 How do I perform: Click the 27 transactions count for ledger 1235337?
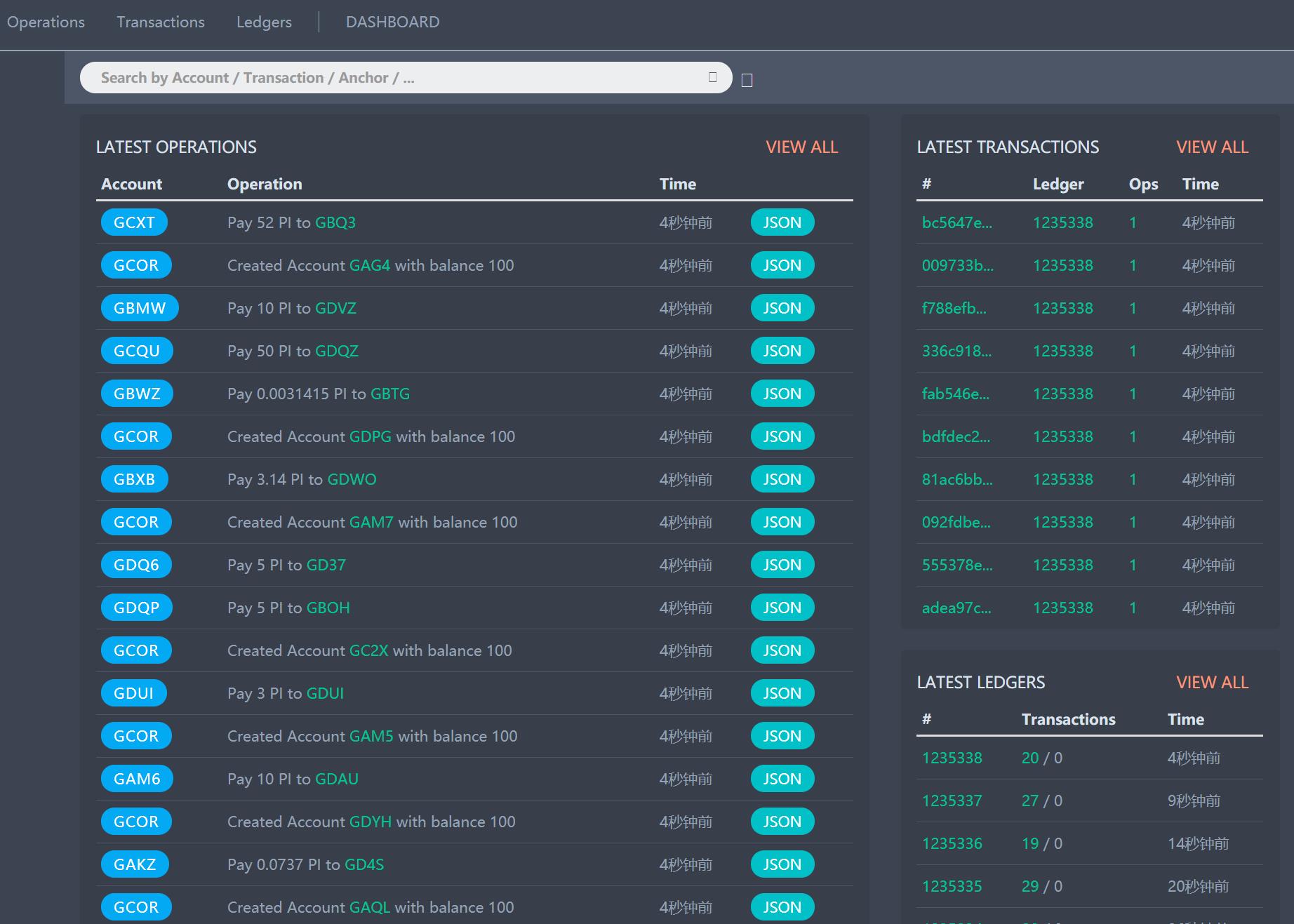tap(1030, 801)
